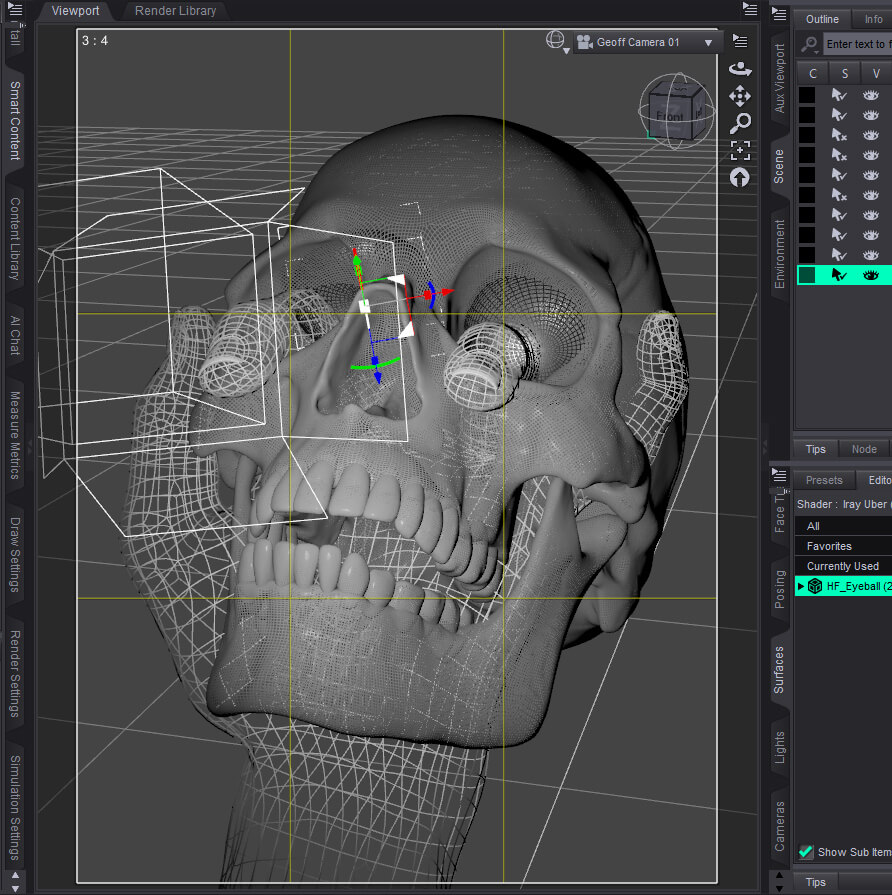Switch to the Viewport tab
Viewport: 892px width, 895px height.
tap(75, 11)
